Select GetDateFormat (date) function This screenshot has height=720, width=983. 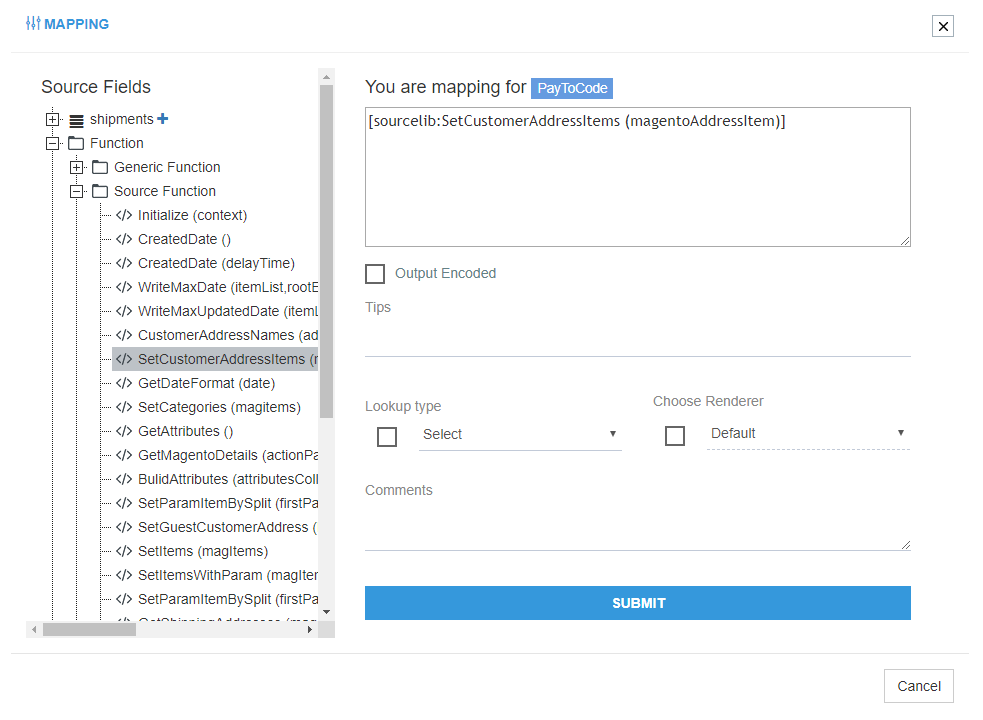pyautogui.click(x=206, y=383)
